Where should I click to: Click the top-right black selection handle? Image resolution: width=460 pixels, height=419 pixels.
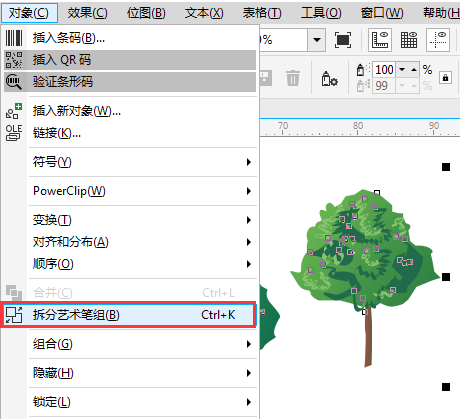click(446, 167)
